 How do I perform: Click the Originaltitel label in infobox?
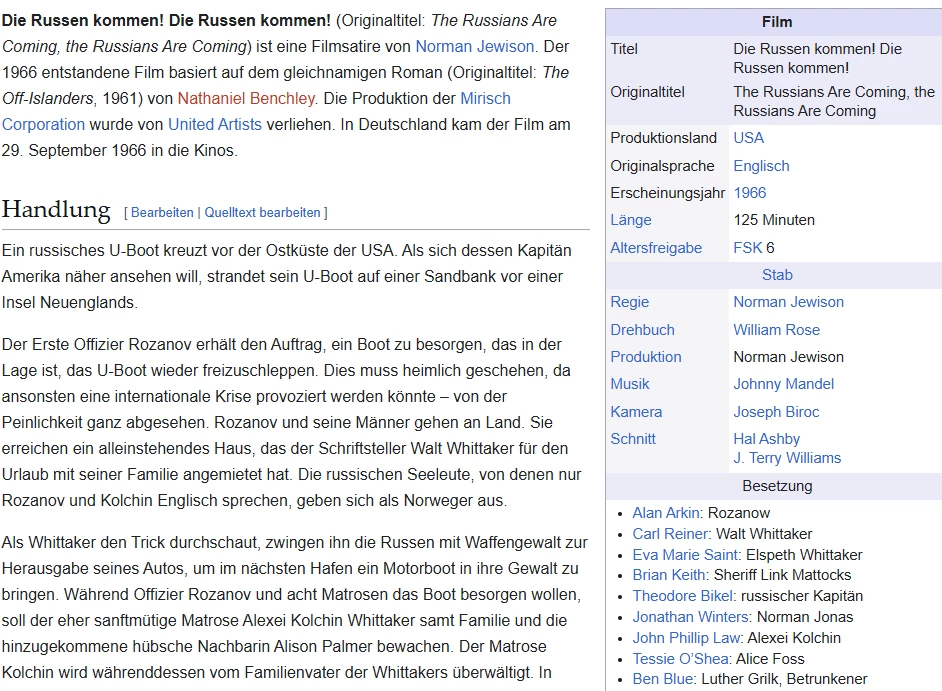[647, 92]
